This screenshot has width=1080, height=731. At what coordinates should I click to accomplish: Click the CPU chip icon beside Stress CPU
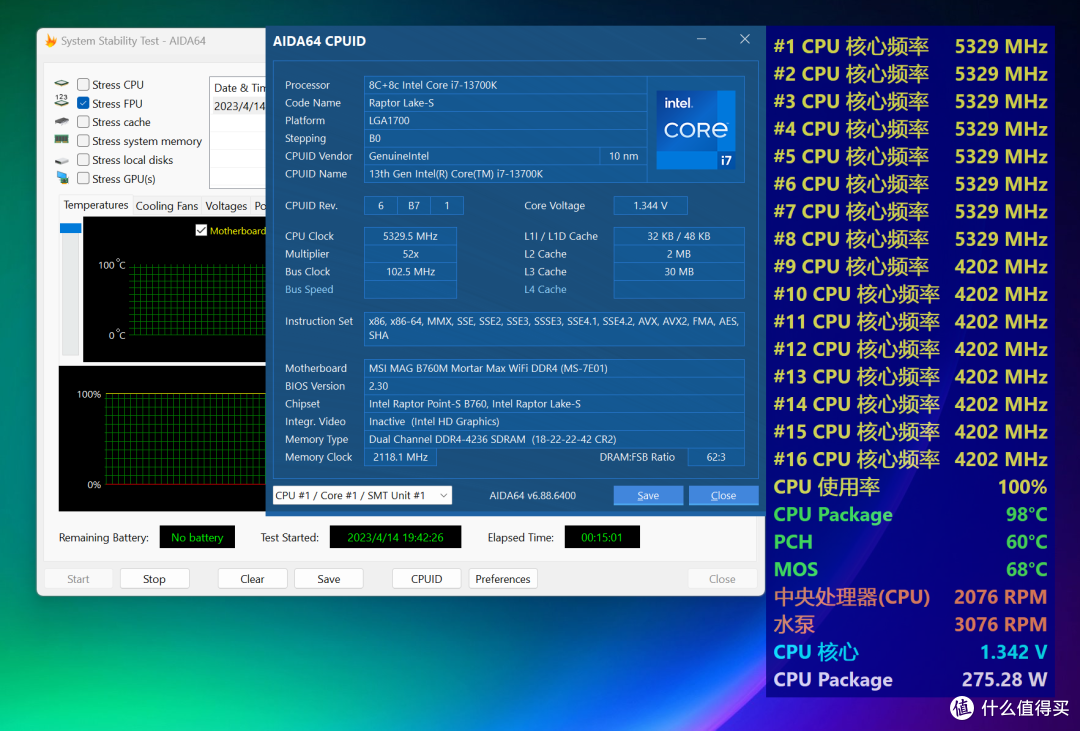tap(62, 83)
